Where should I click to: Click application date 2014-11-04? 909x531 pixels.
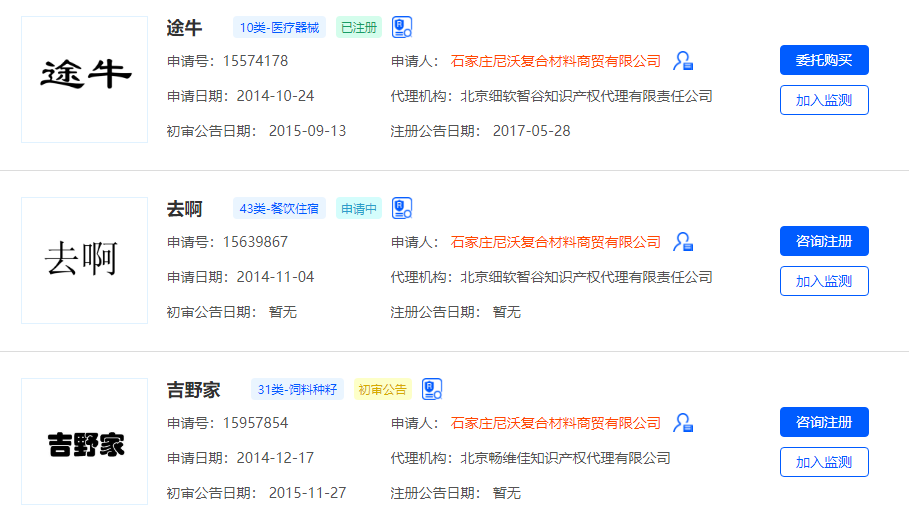point(275,277)
